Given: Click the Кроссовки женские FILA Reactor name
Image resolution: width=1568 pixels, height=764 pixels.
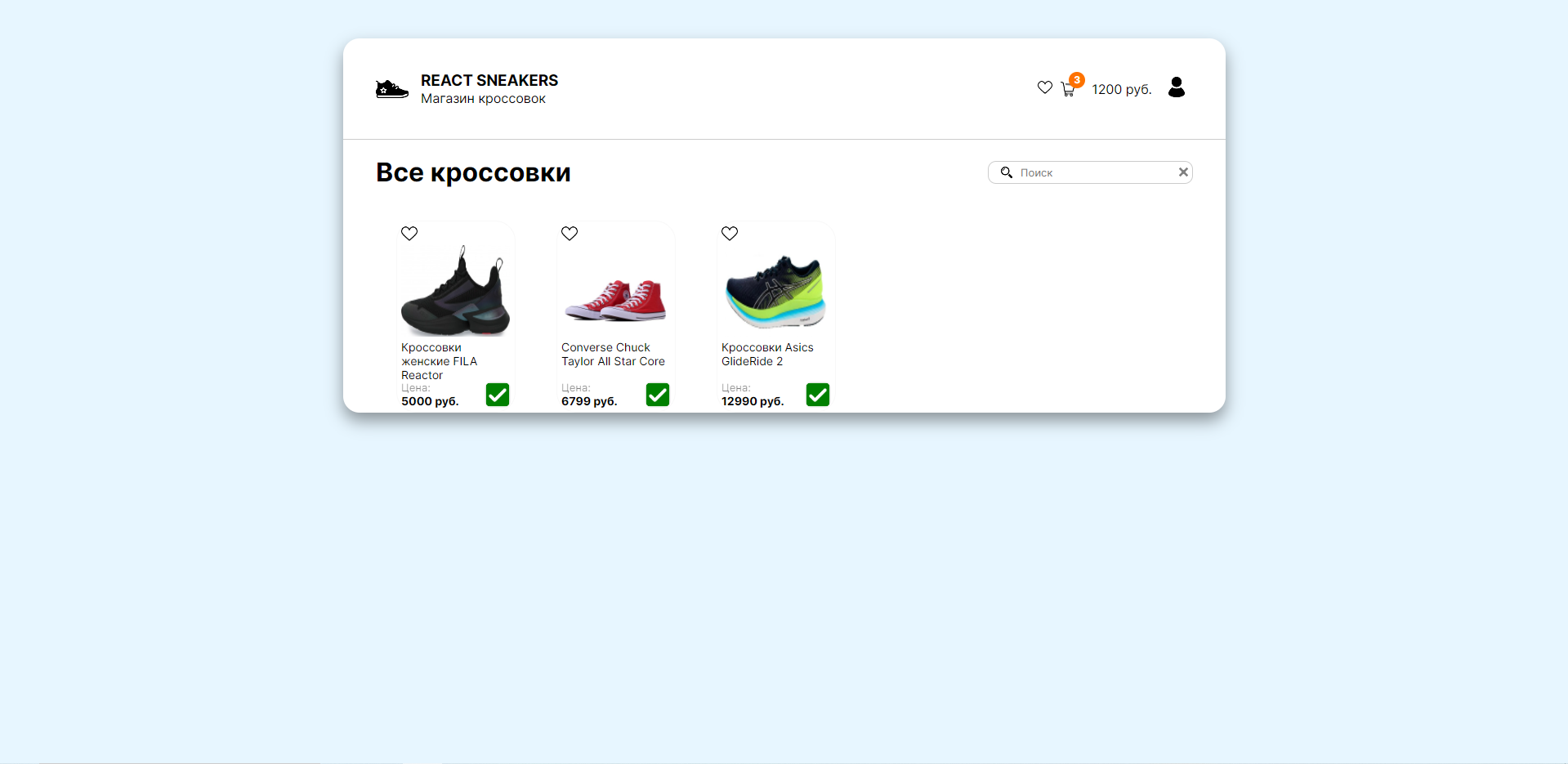Looking at the screenshot, I should click(x=440, y=361).
